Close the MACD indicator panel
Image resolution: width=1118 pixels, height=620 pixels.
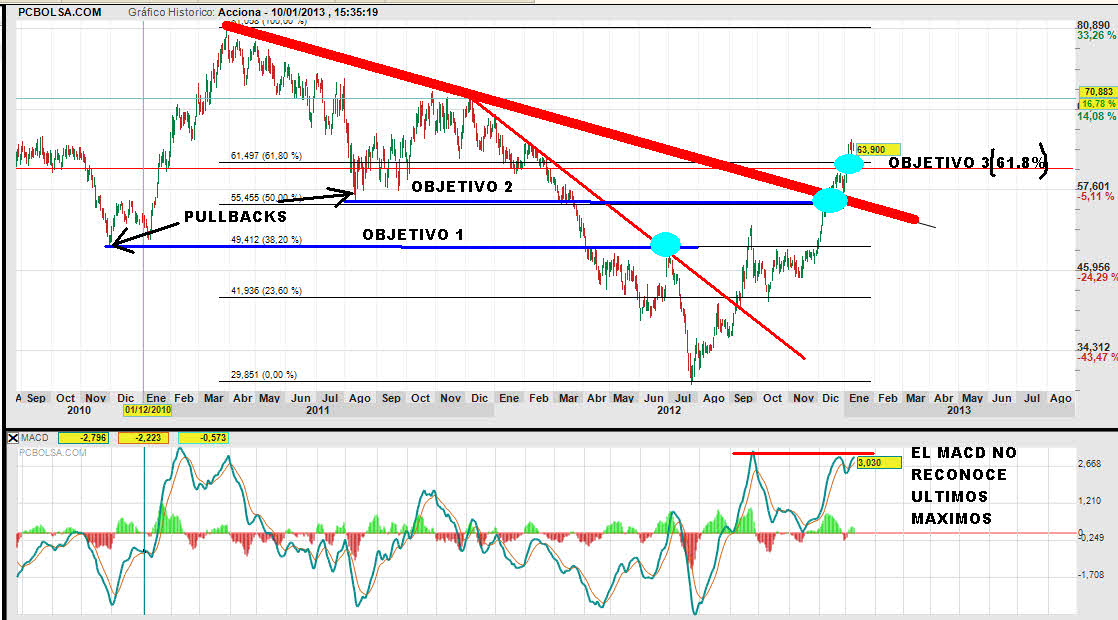pos(9,437)
